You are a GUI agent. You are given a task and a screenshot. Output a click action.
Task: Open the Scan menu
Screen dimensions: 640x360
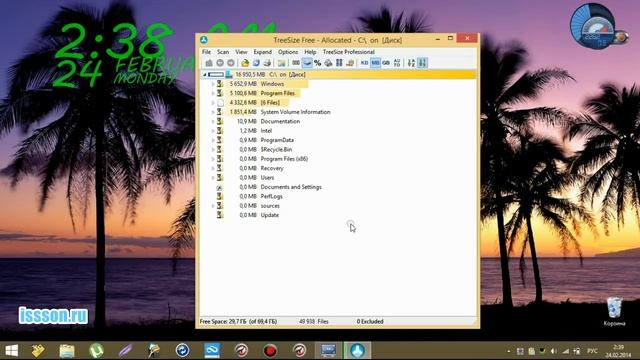click(x=223, y=52)
